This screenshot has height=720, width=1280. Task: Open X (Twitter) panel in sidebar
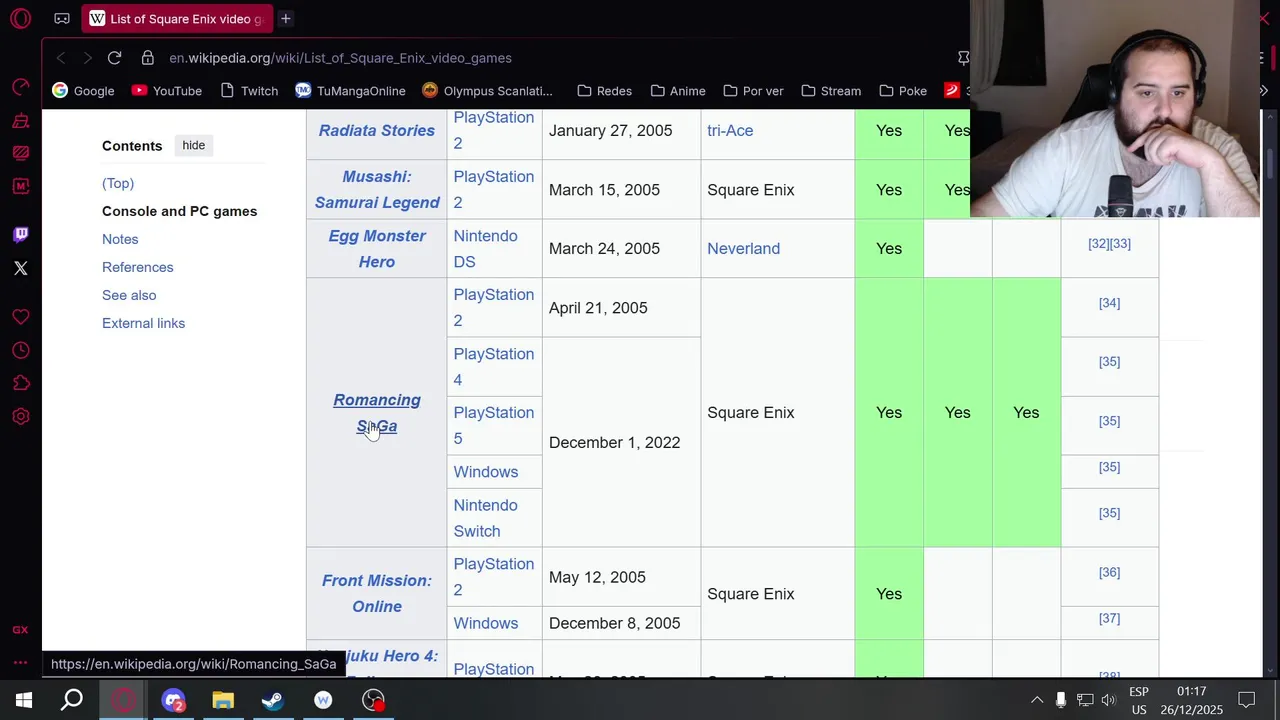click(x=20, y=268)
